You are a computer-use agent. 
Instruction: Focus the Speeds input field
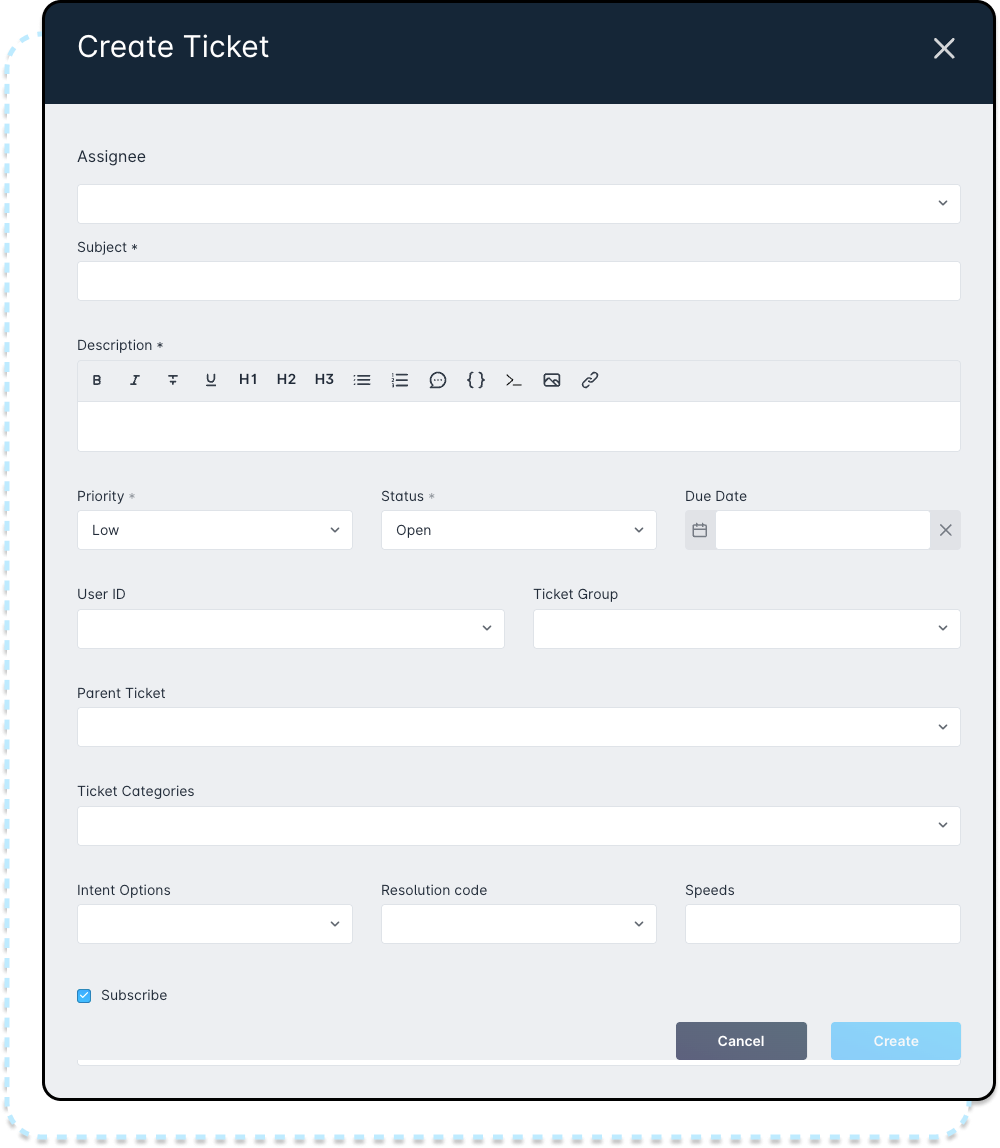pos(823,924)
